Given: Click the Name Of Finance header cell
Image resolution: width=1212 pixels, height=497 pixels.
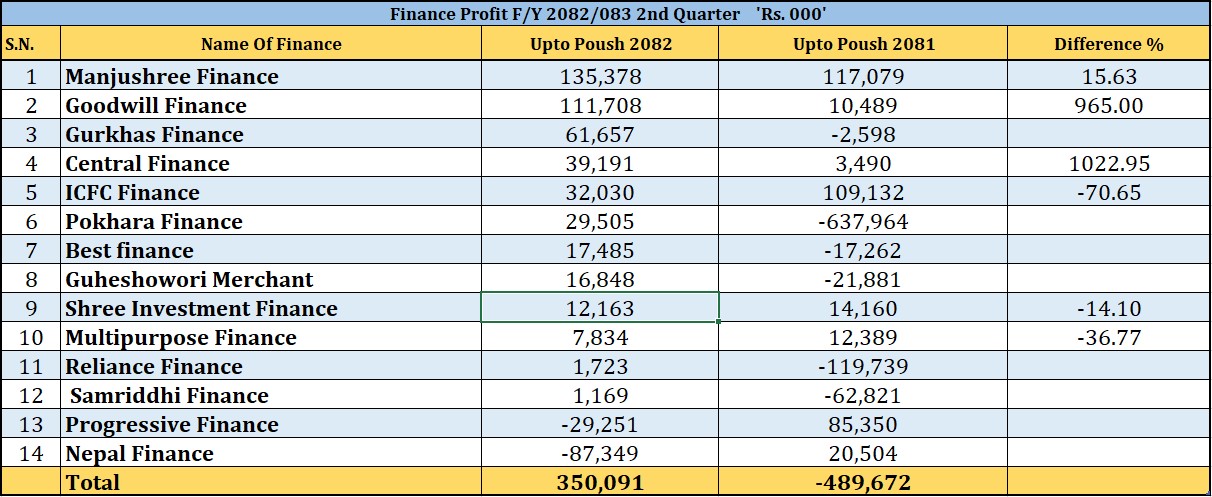Looking at the screenshot, I should click(271, 44).
